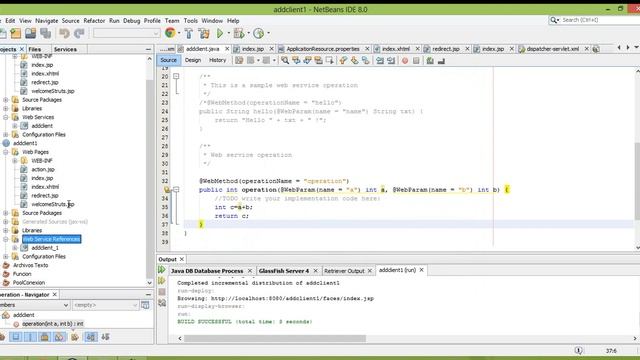Viewport: 640px width, 360px height.
Task: Toggle Sort by Source in Navigator
Action: [106, 337]
